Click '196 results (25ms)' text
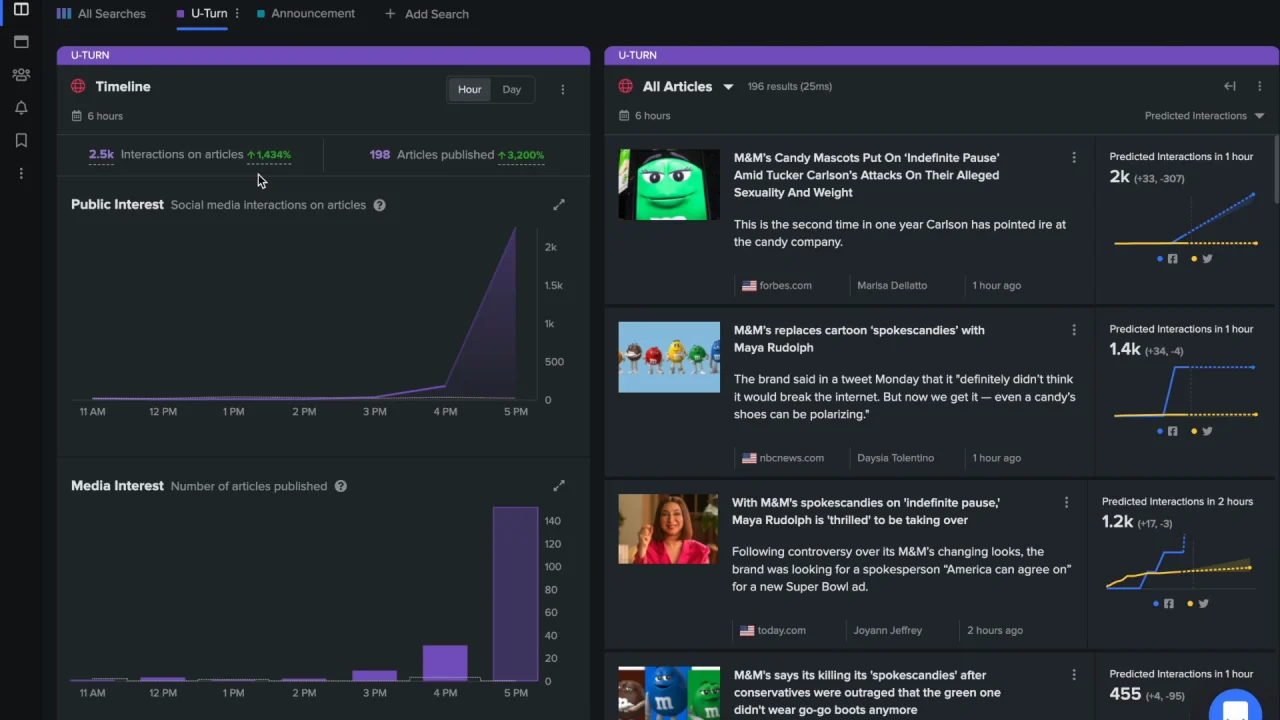Viewport: 1280px width, 720px height. pyautogui.click(x=790, y=87)
